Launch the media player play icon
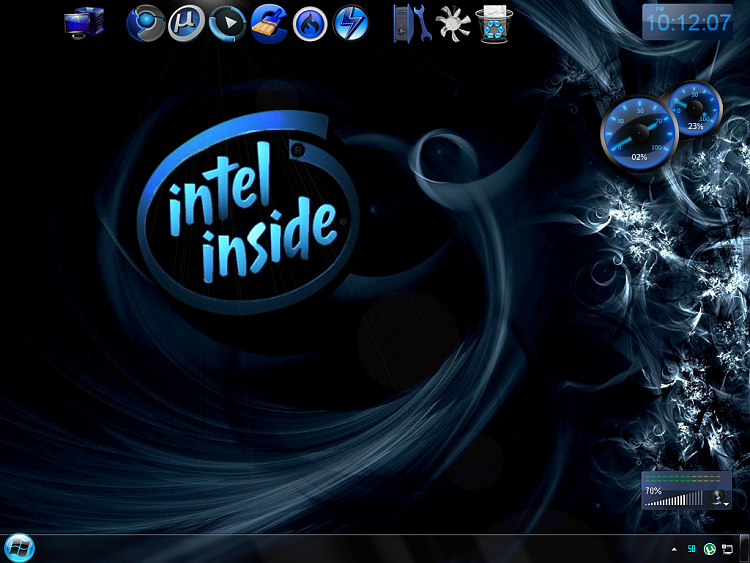This screenshot has height=563, width=750. point(228,23)
